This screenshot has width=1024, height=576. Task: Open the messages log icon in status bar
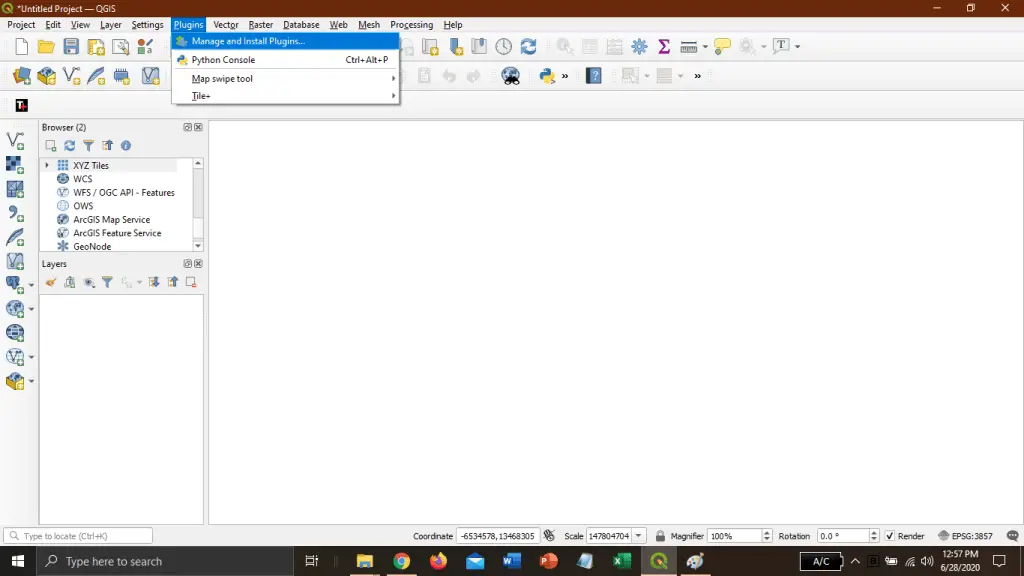[x=1012, y=536]
